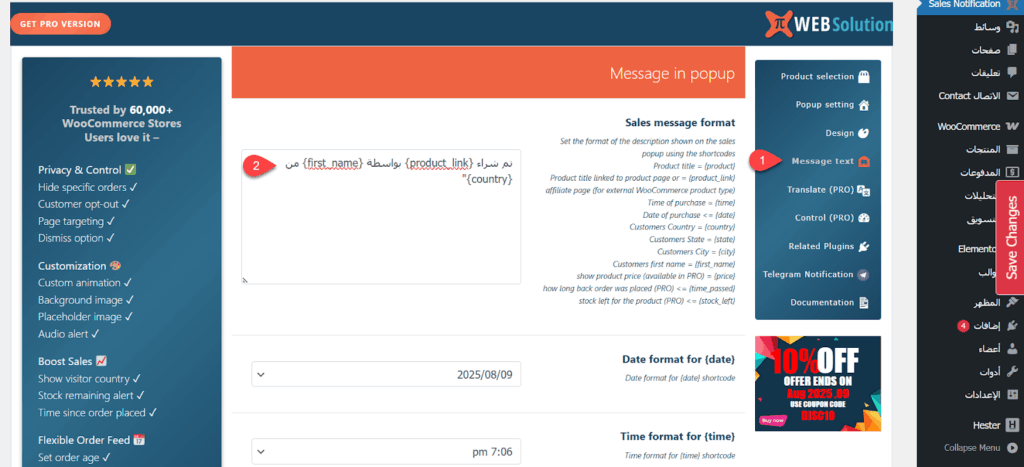
Task: Click Collapse Menu in admin sidebar
Action: (972, 448)
